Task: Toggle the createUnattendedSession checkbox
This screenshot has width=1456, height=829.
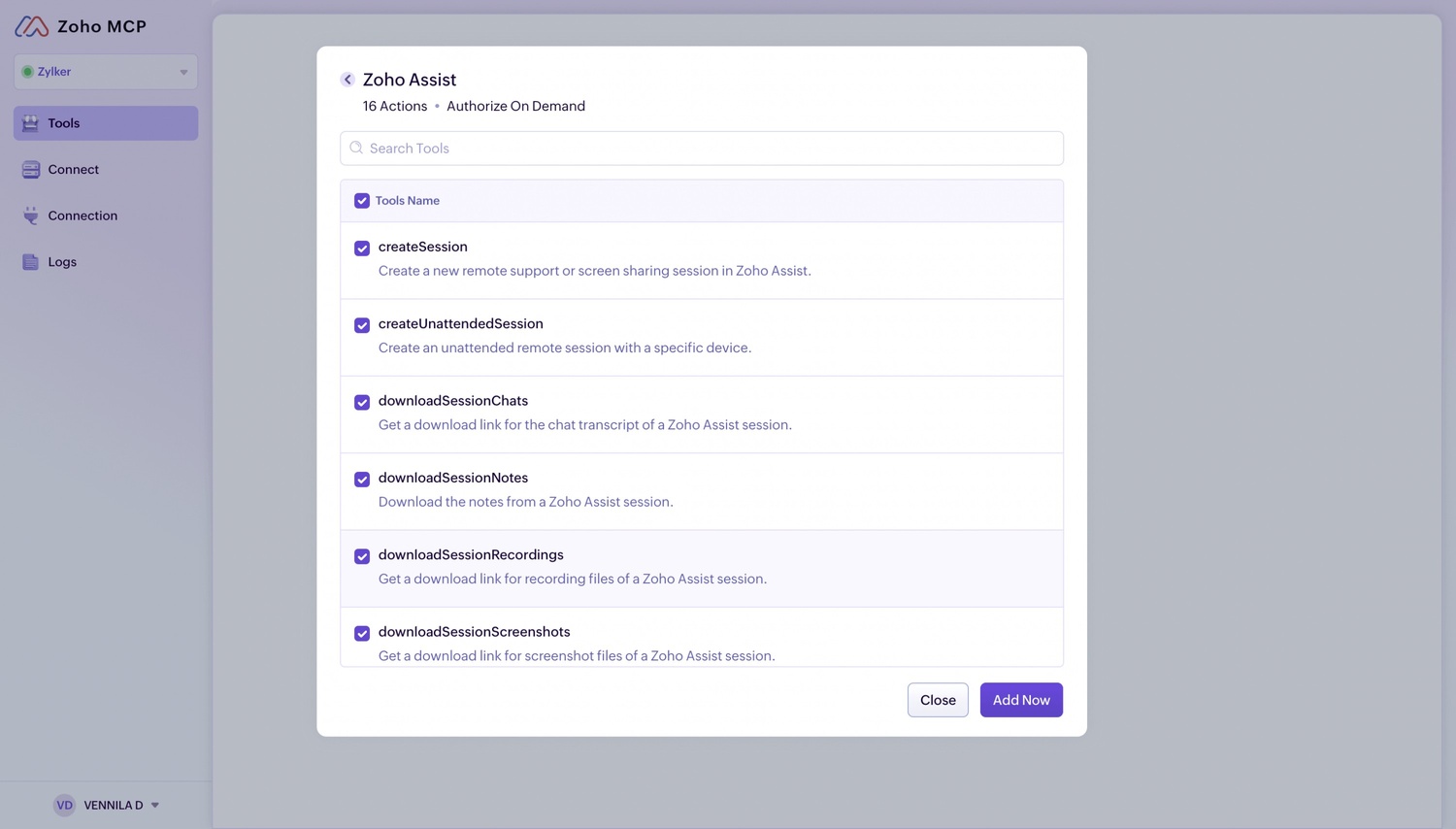Action: tap(362, 325)
